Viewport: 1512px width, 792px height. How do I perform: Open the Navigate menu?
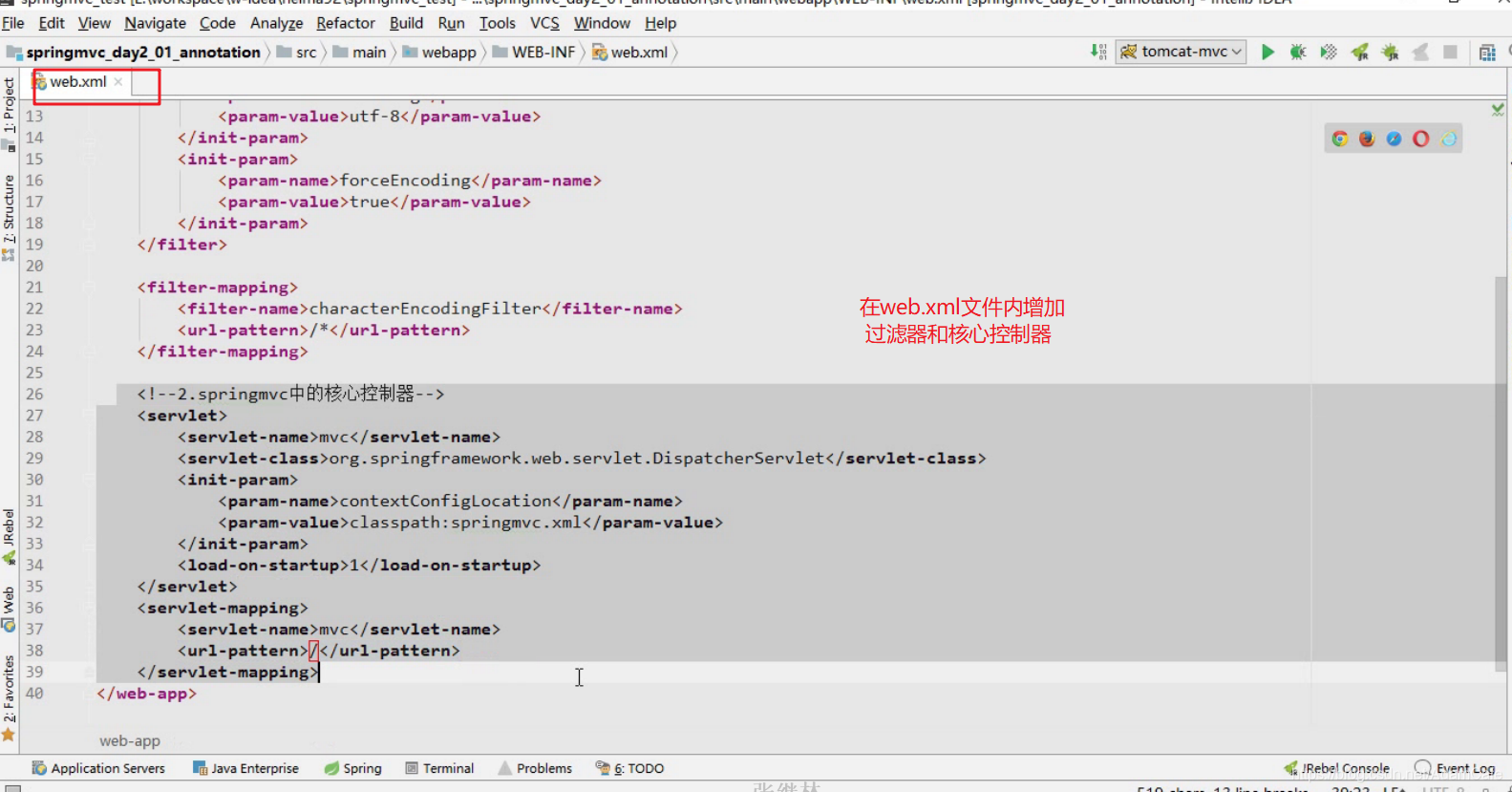155,23
